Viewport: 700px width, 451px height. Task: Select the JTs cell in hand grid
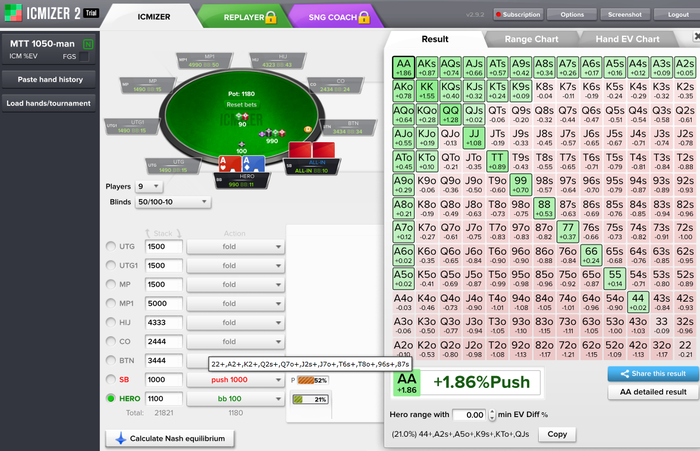[497, 138]
